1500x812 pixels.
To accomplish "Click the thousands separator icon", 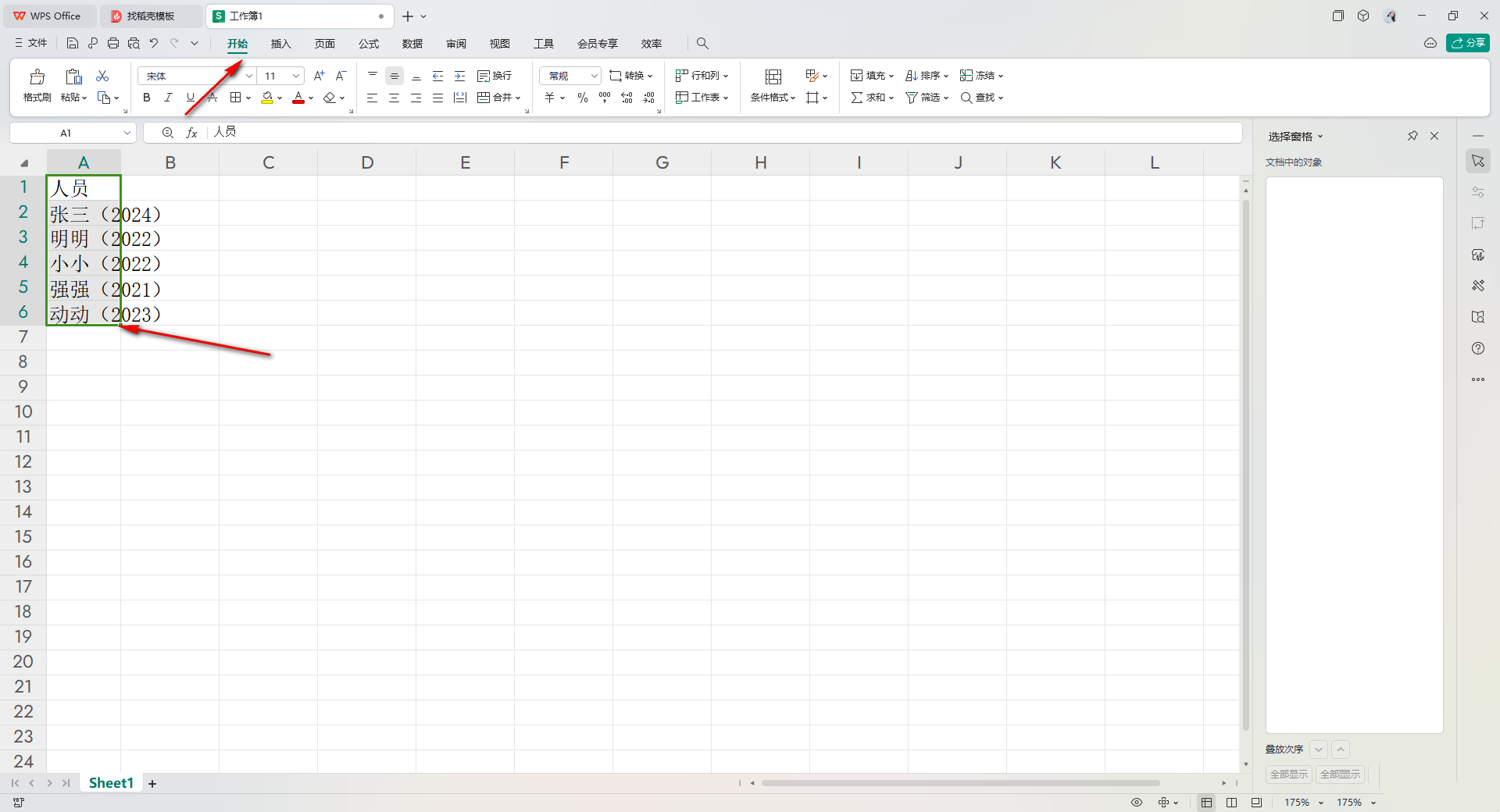I will (605, 98).
